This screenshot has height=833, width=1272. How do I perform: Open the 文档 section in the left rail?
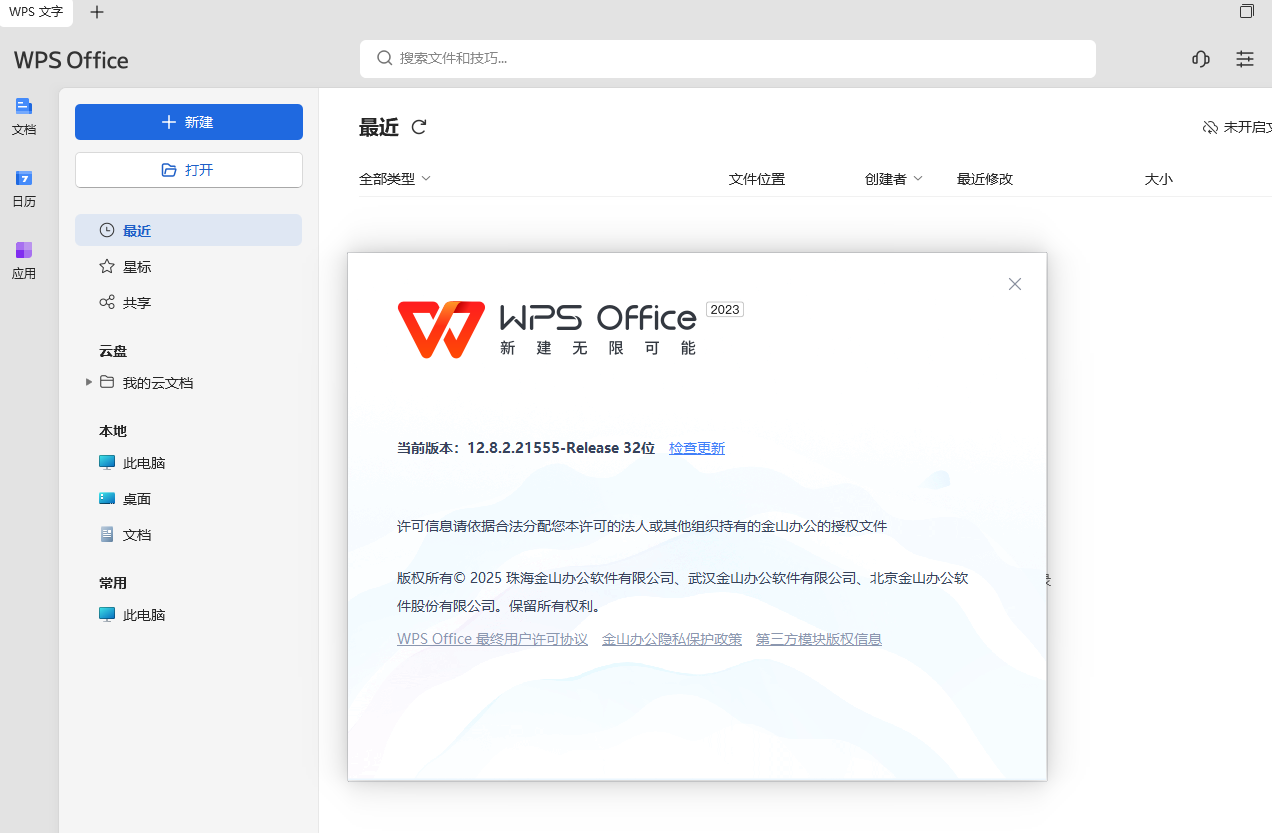24,116
